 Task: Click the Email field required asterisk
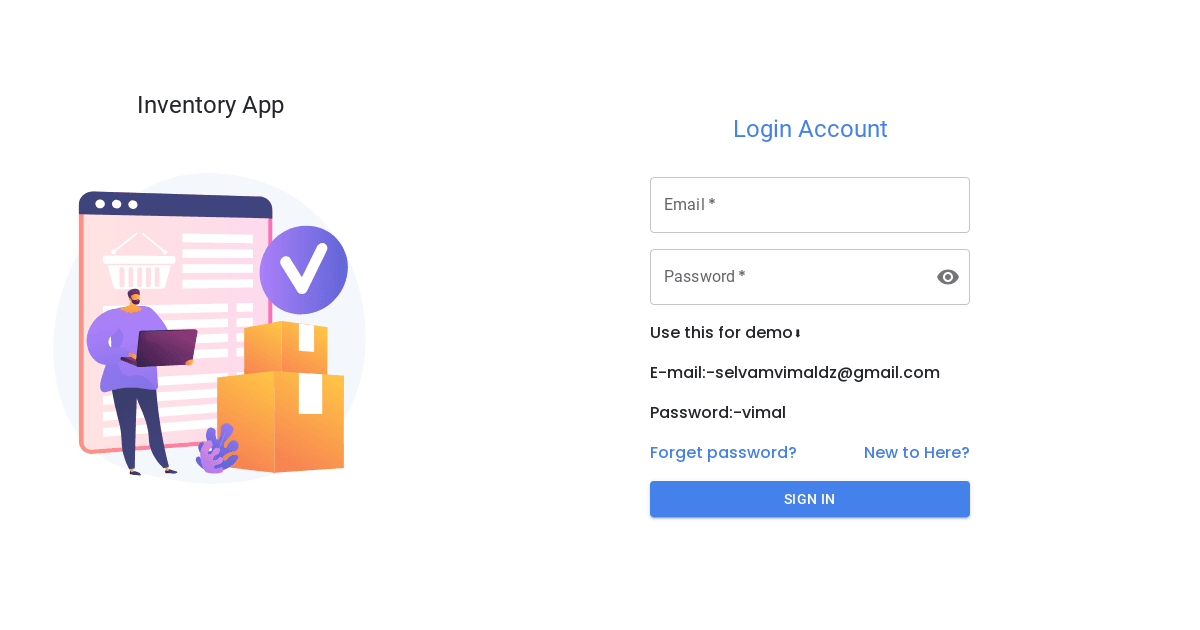pyautogui.click(x=711, y=202)
